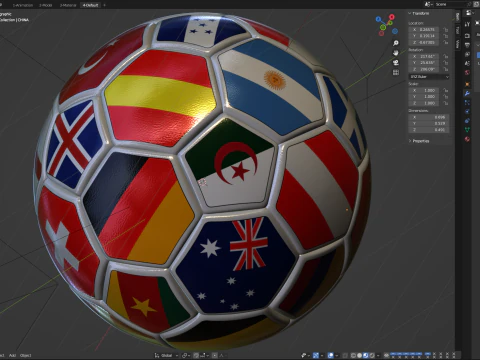Click red X axis on navigation gizmo
Screen dimensions: 480x360
coord(392,17)
